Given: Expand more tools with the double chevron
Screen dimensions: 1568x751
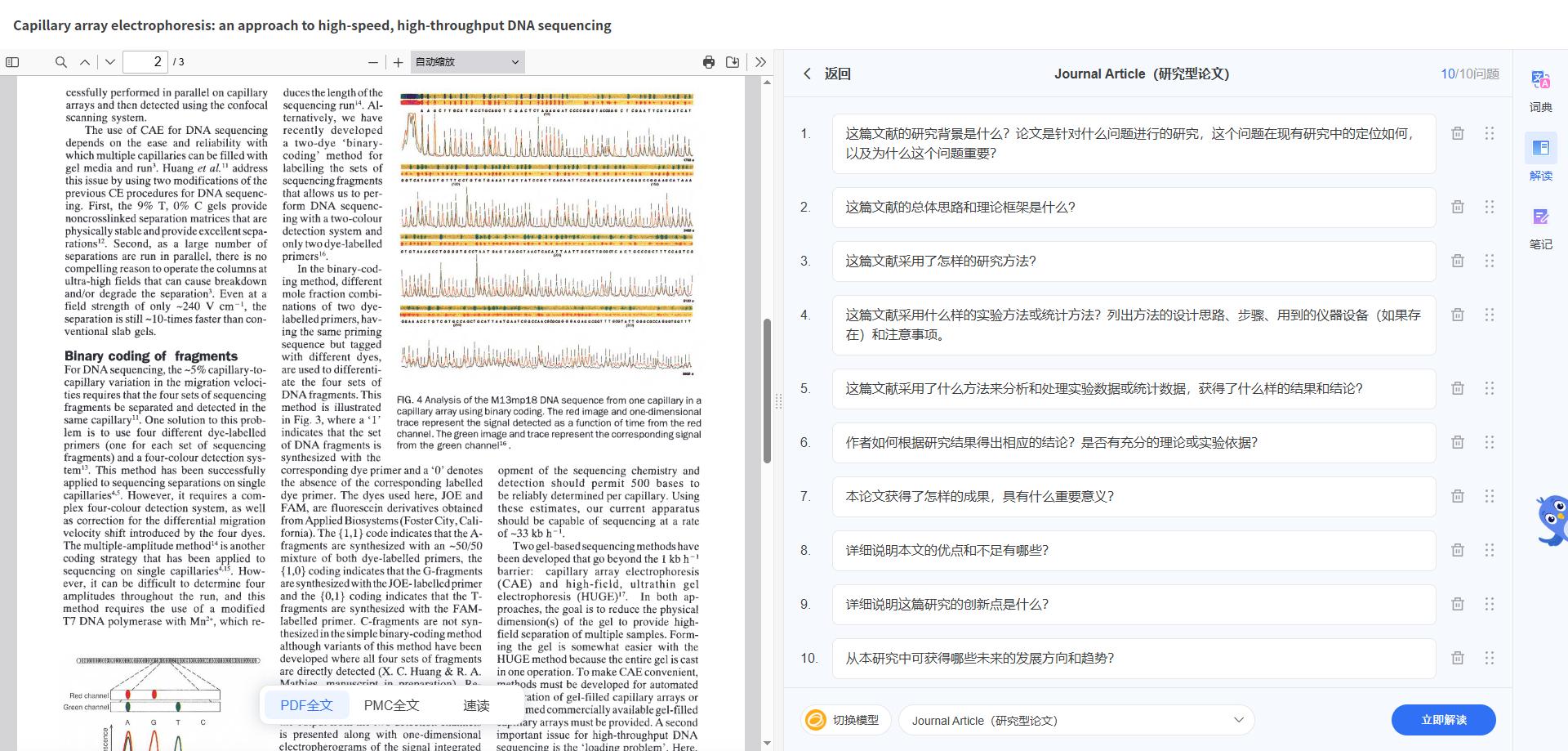Looking at the screenshot, I should (760, 61).
